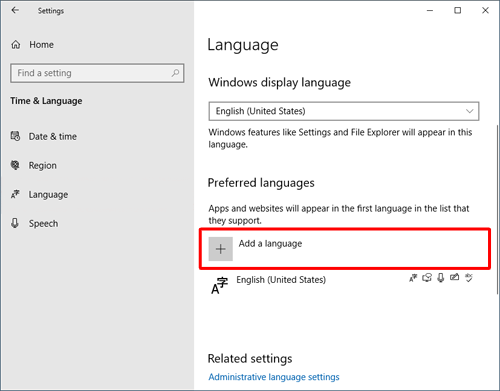Click the large A-character icon for English
500x391 pixels.
coord(219,285)
